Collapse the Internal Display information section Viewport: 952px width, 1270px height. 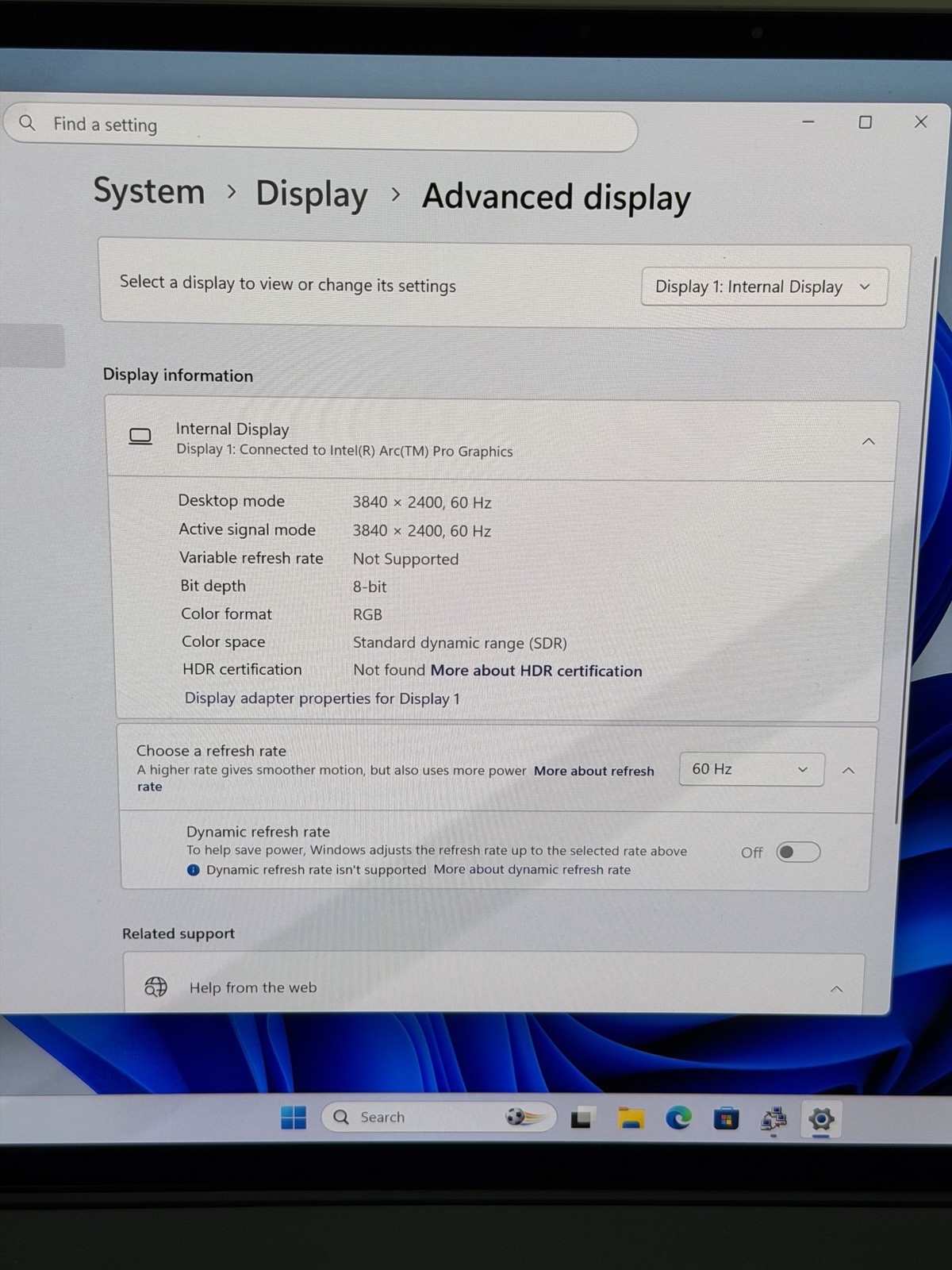coord(868,441)
